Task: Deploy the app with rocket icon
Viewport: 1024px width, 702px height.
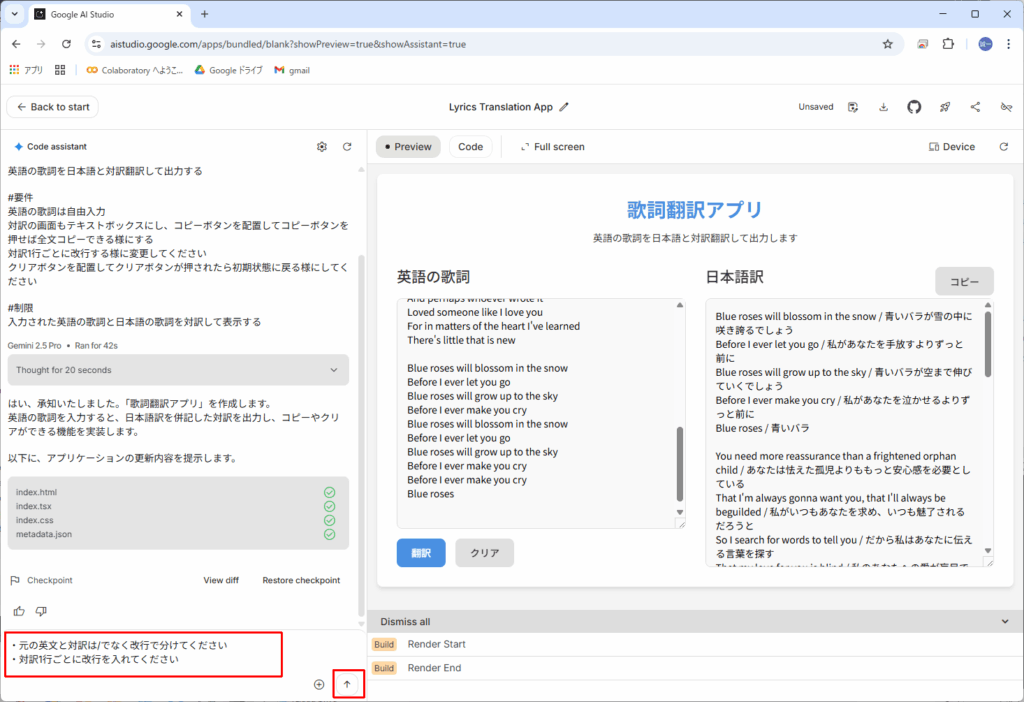Action: (x=944, y=106)
